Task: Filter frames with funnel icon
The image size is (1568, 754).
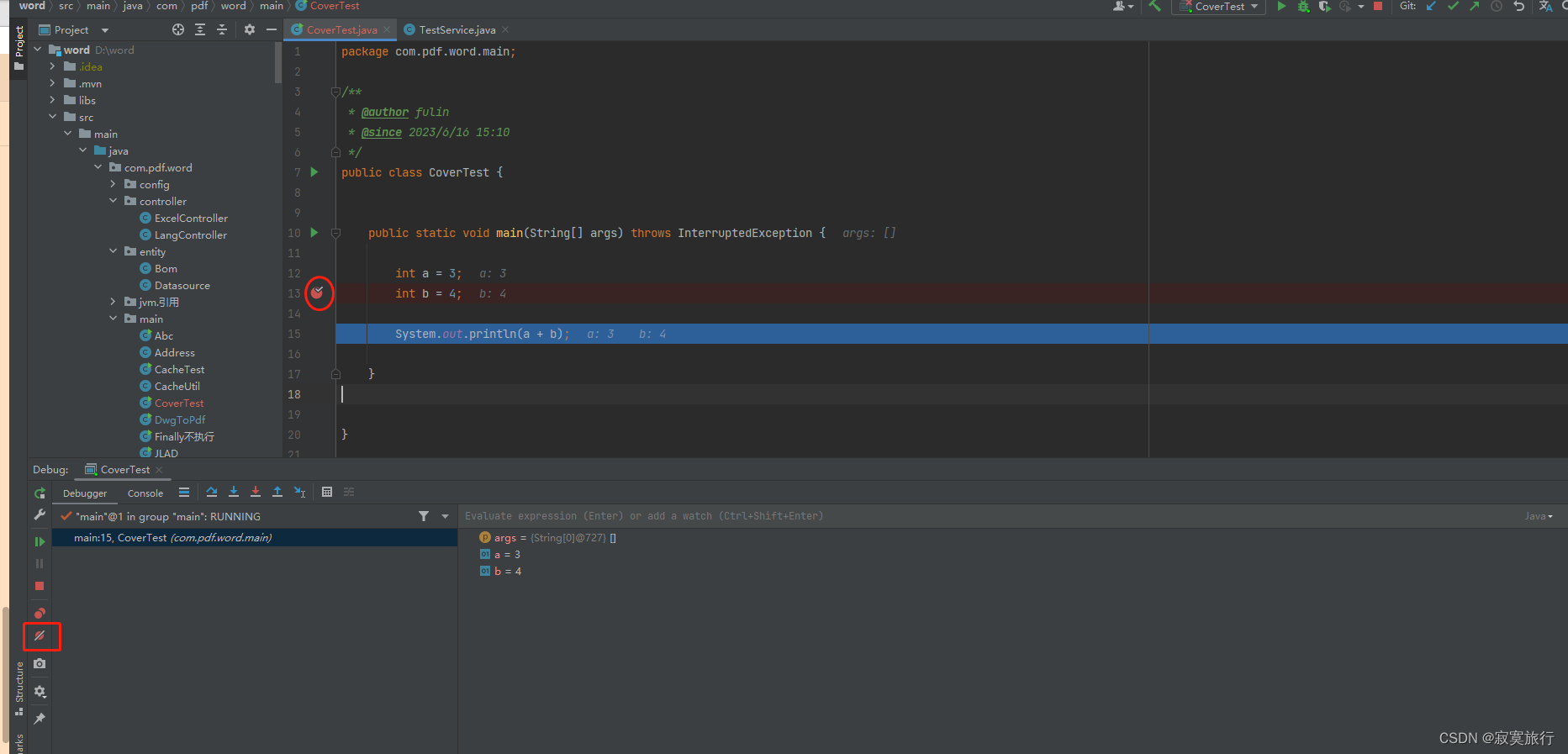Action: (x=424, y=516)
